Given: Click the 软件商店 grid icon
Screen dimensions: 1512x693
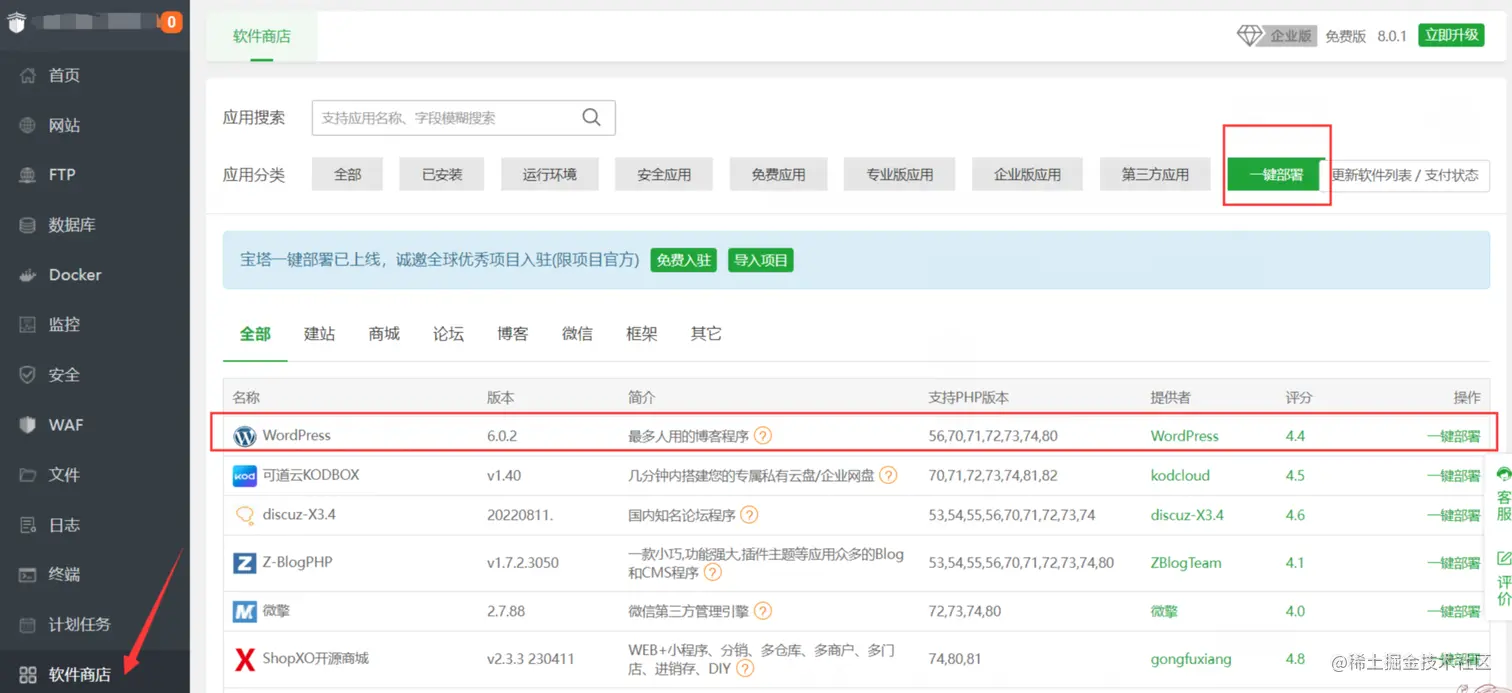Looking at the screenshot, I should [x=28, y=675].
